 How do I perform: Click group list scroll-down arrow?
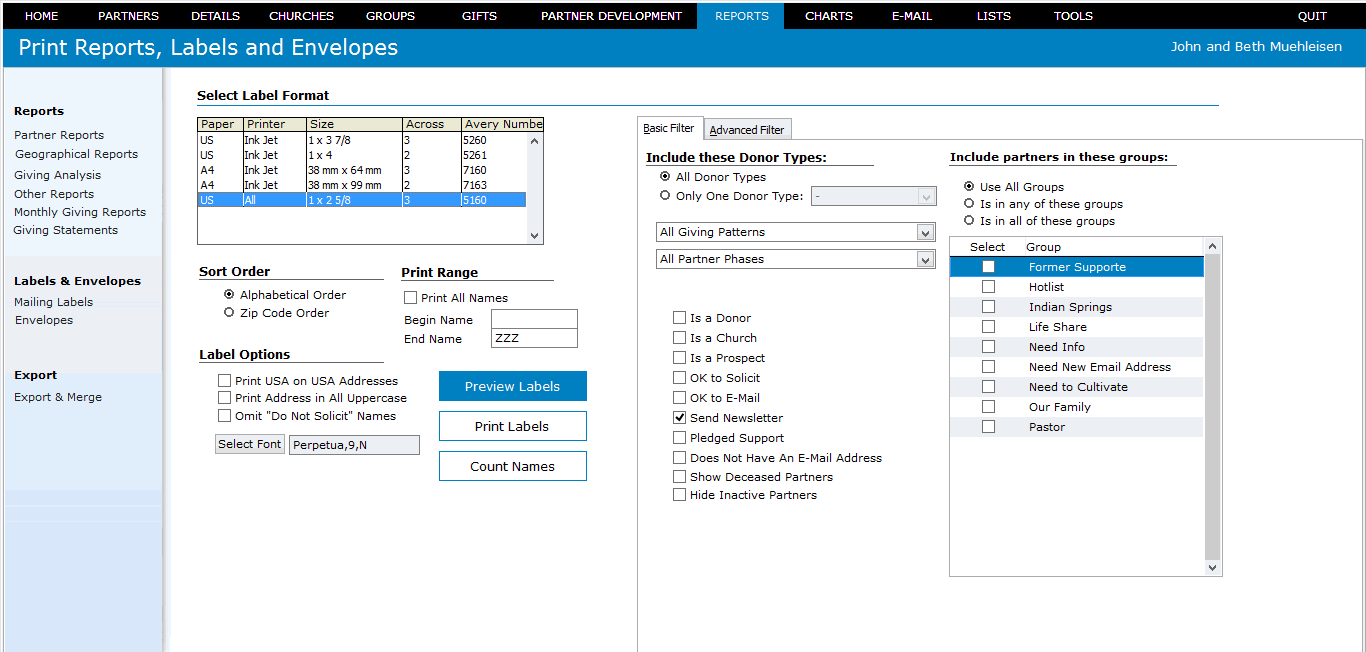pos(1213,568)
